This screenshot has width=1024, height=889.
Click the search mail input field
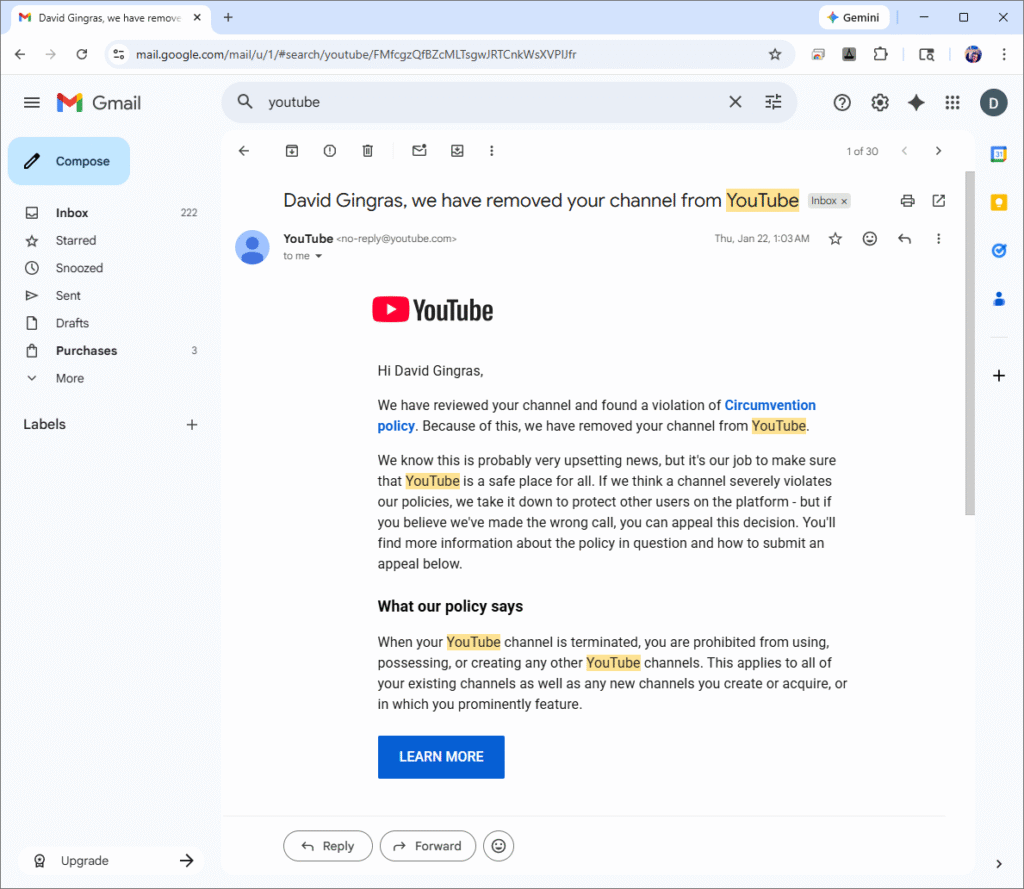click(x=490, y=102)
